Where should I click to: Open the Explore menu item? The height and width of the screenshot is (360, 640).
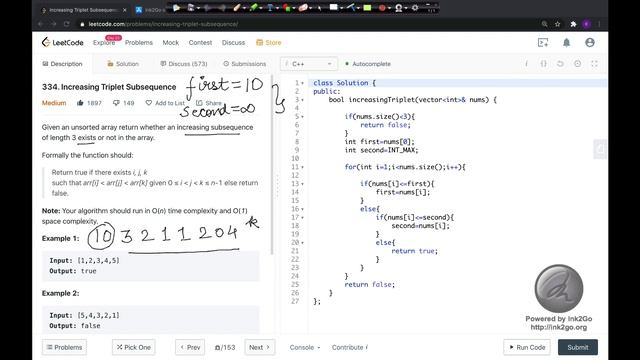coord(104,42)
